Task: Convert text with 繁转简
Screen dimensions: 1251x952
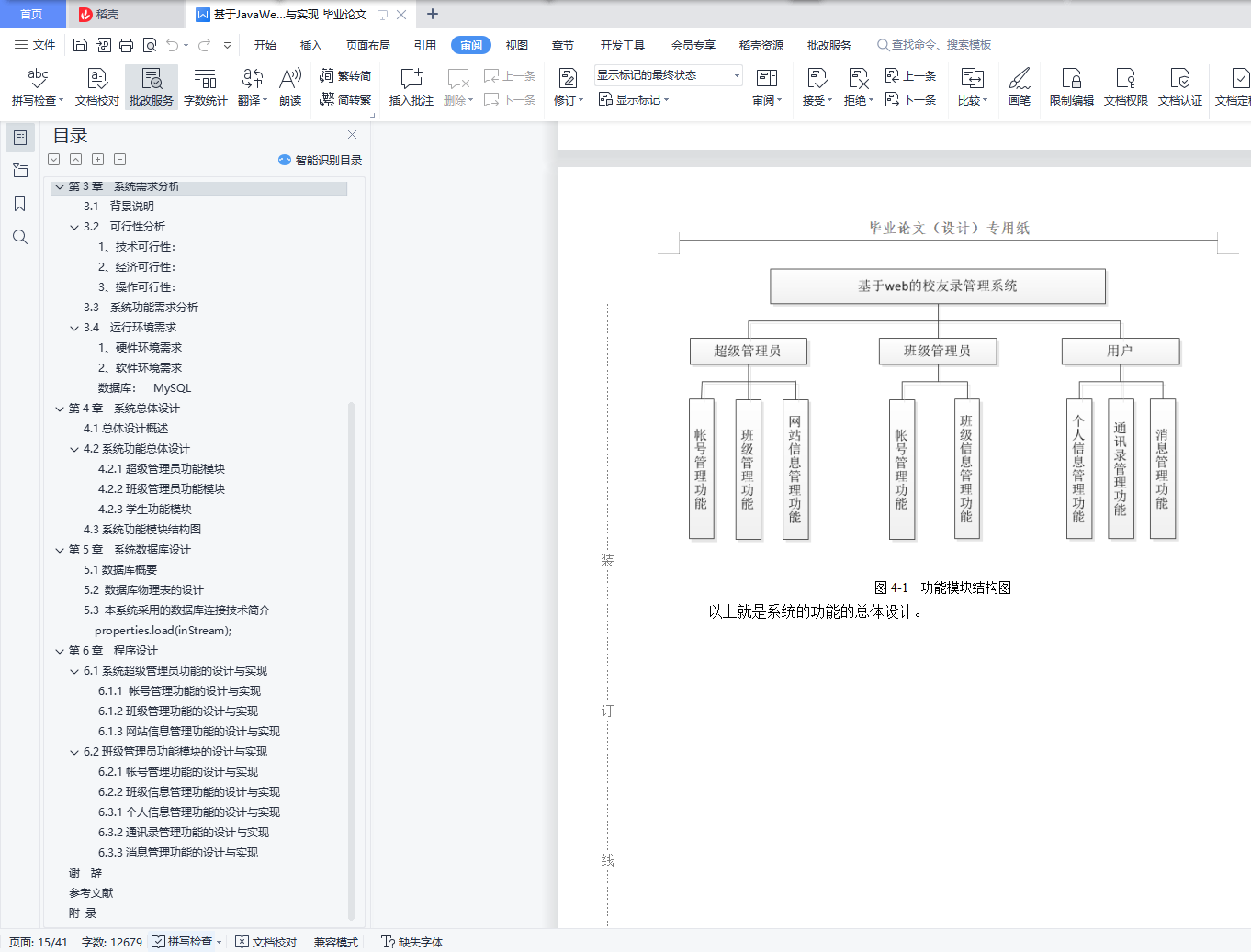Action: click(x=345, y=75)
